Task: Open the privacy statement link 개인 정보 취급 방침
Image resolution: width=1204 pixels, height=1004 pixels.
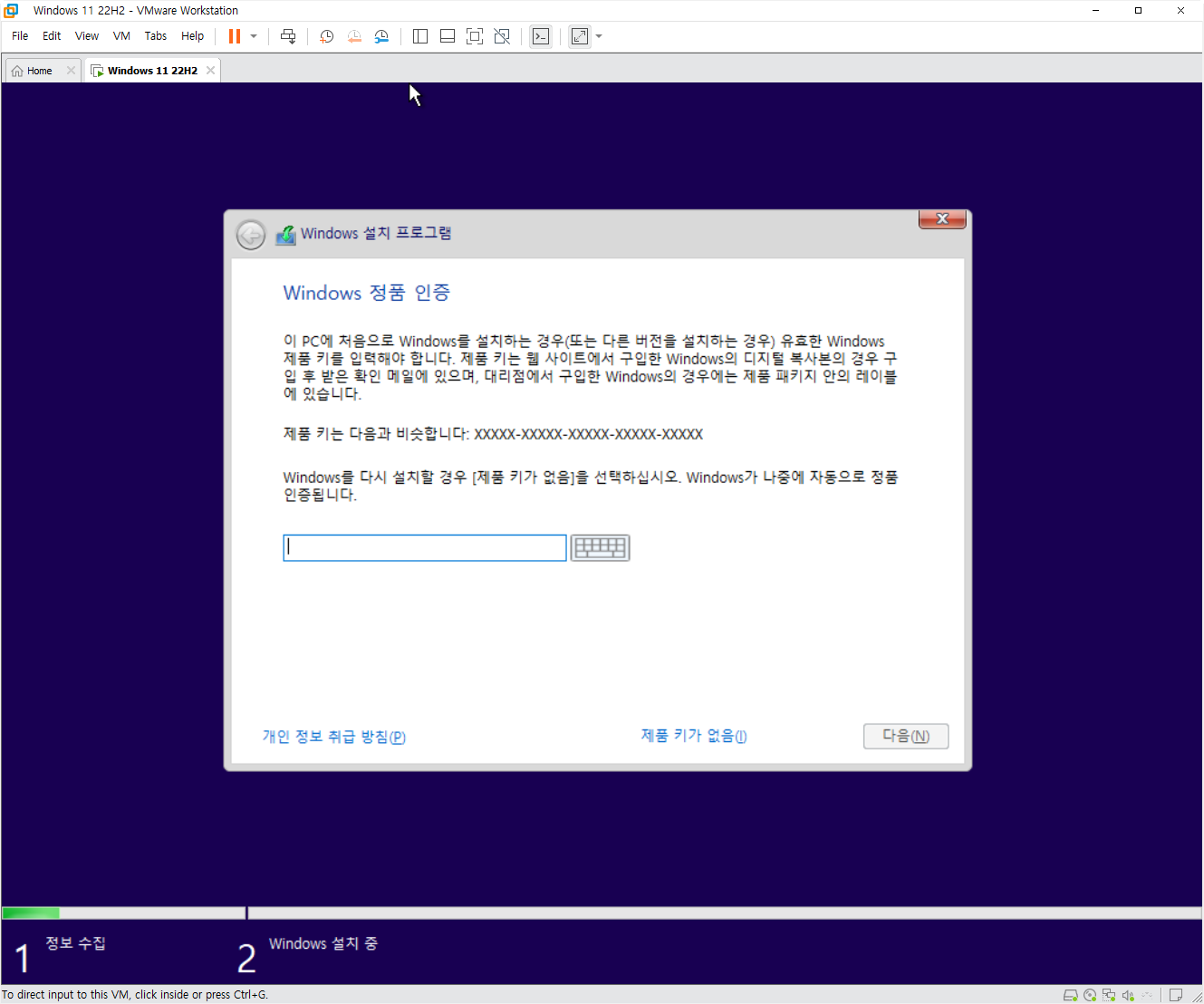Action: tap(334, 737)
